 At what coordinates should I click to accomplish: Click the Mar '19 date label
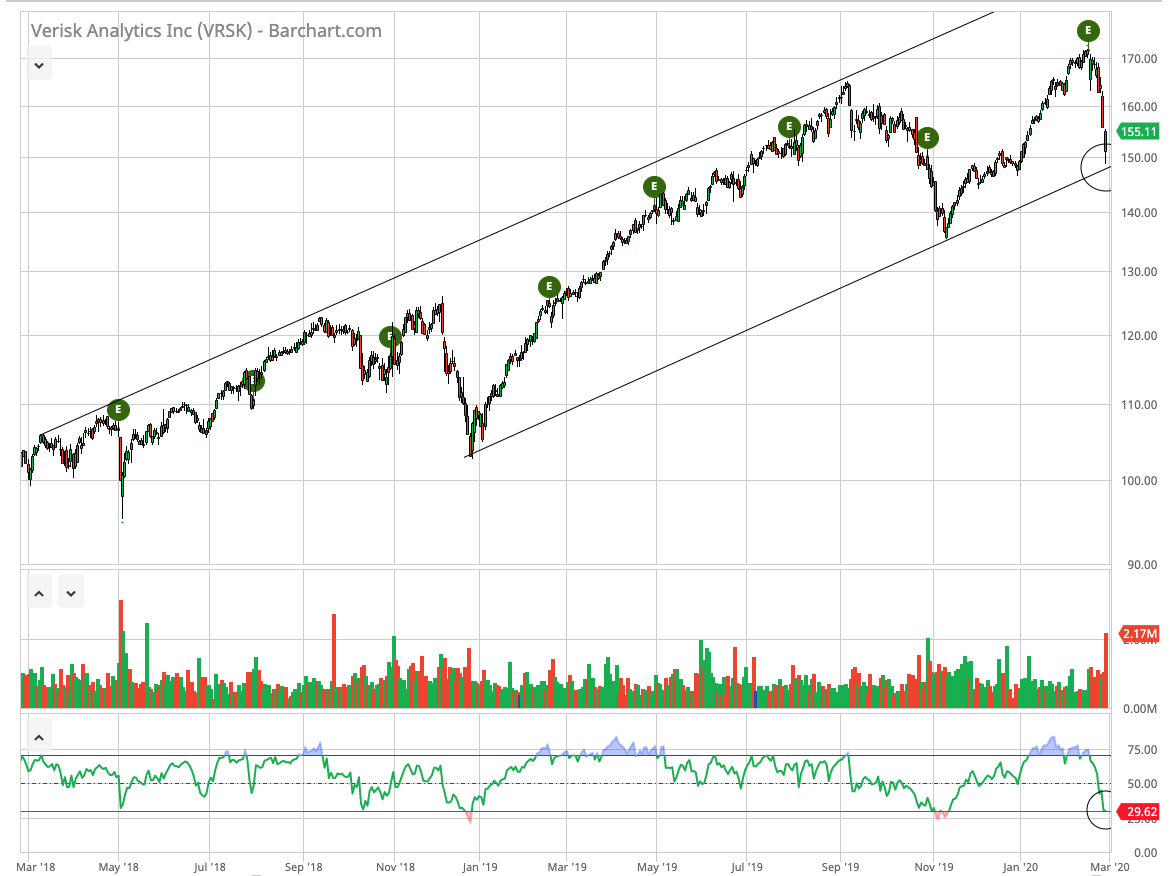click(x=567, y=867)
